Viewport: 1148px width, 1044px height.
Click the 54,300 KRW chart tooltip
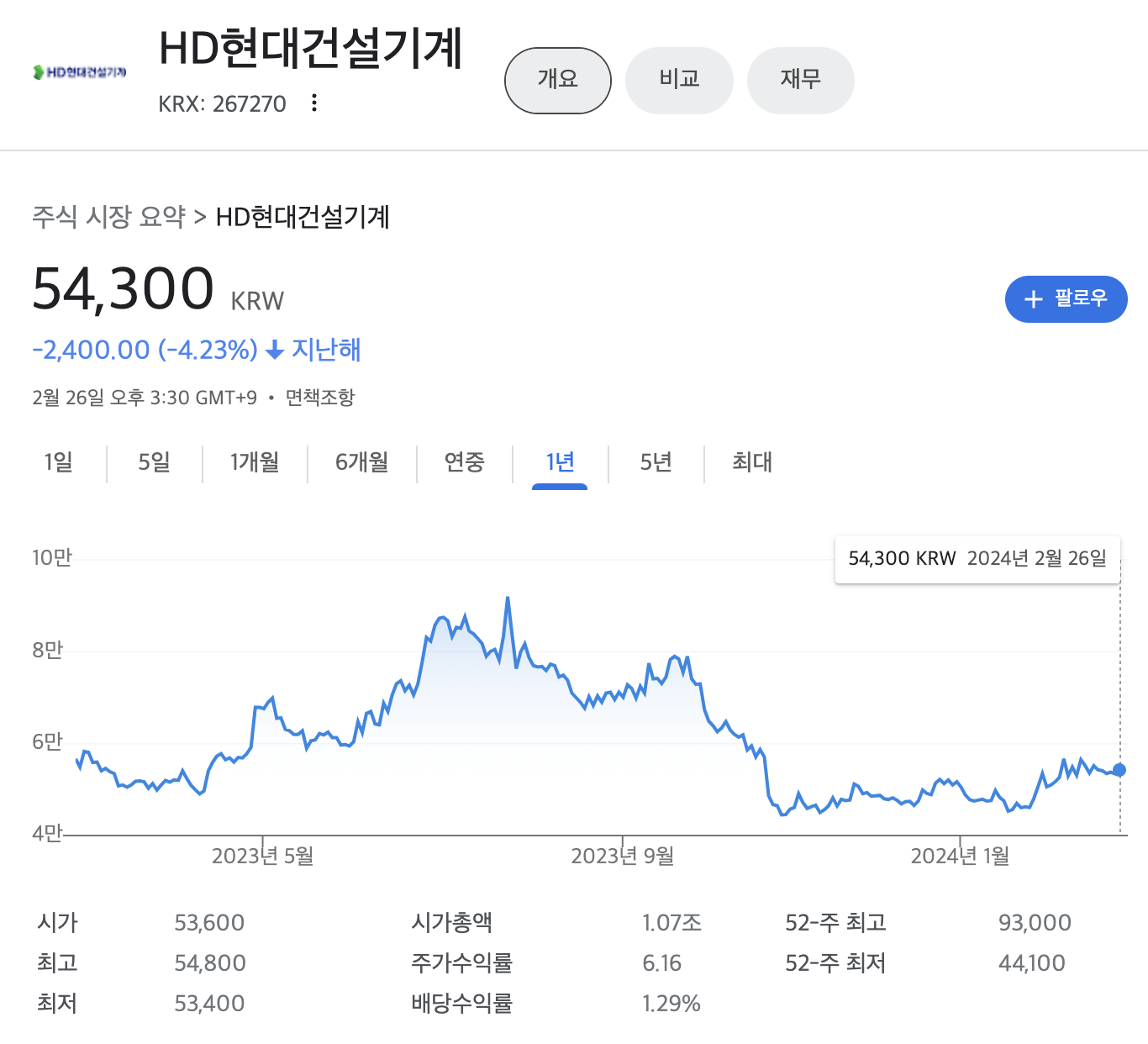click(977, 559)
